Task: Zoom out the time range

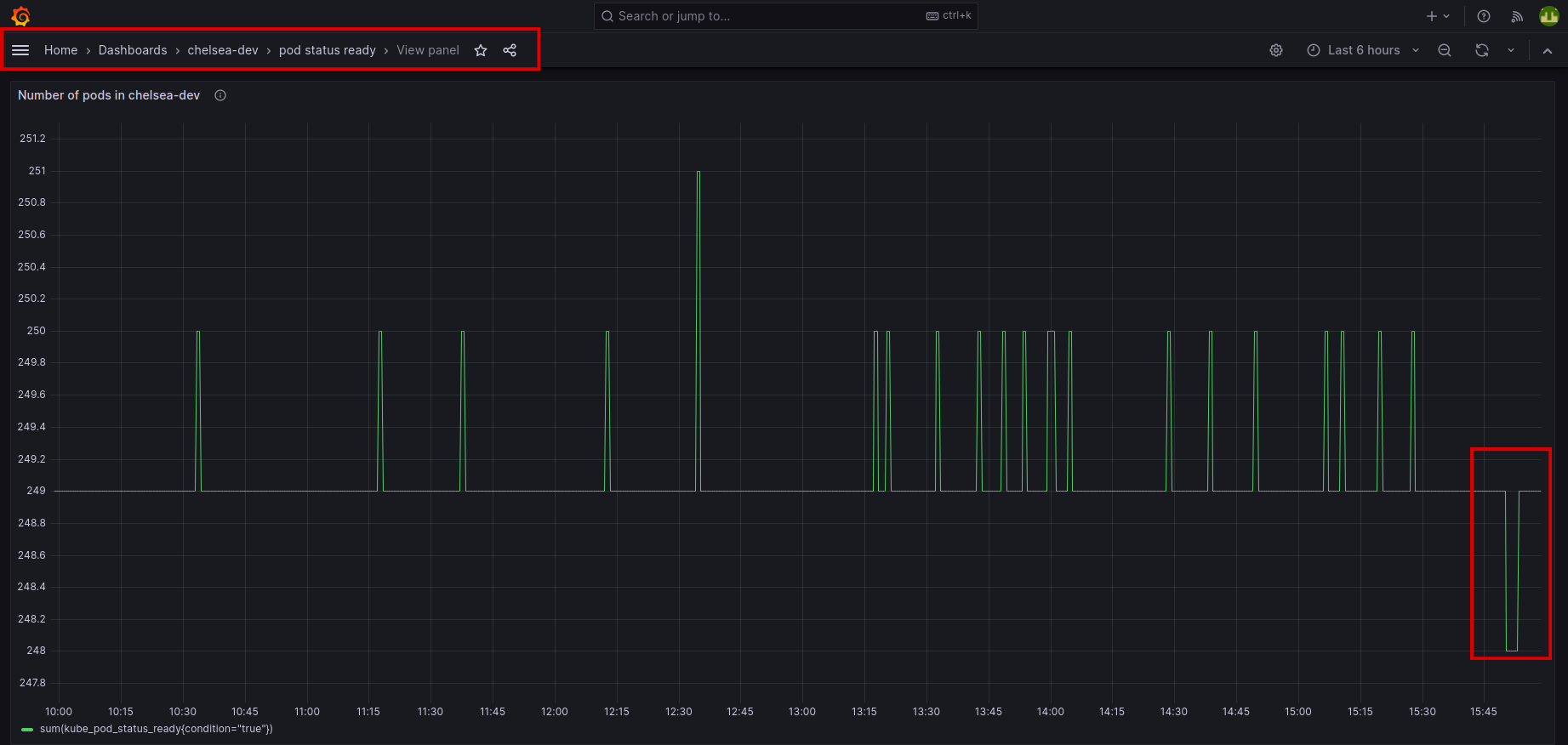Action: click(x=1445, y=50)
